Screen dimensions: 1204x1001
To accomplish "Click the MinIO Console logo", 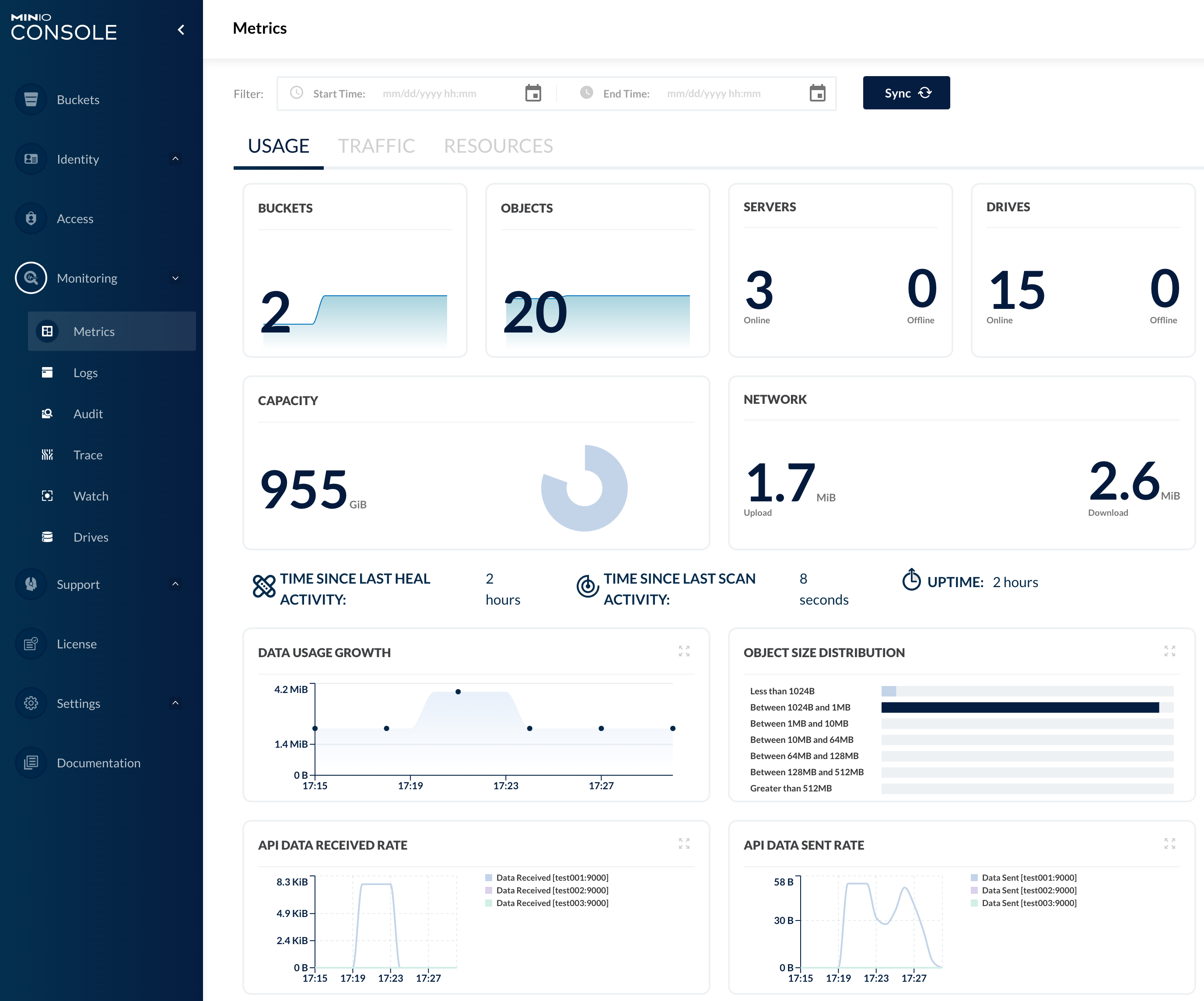I will 63,28.
